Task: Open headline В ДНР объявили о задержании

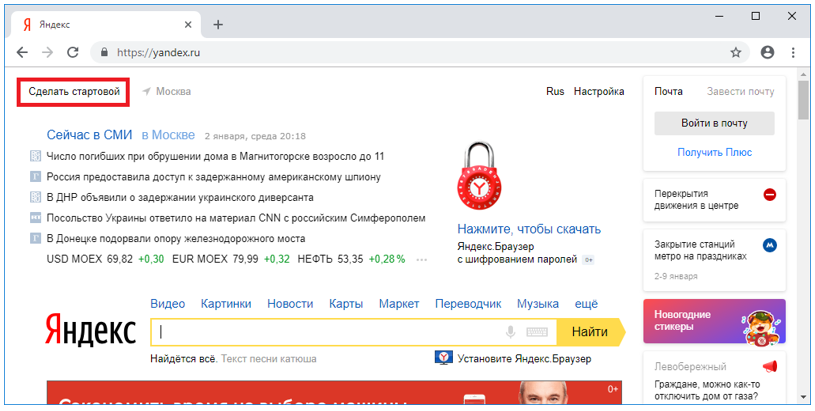Action: click(180, 197)
